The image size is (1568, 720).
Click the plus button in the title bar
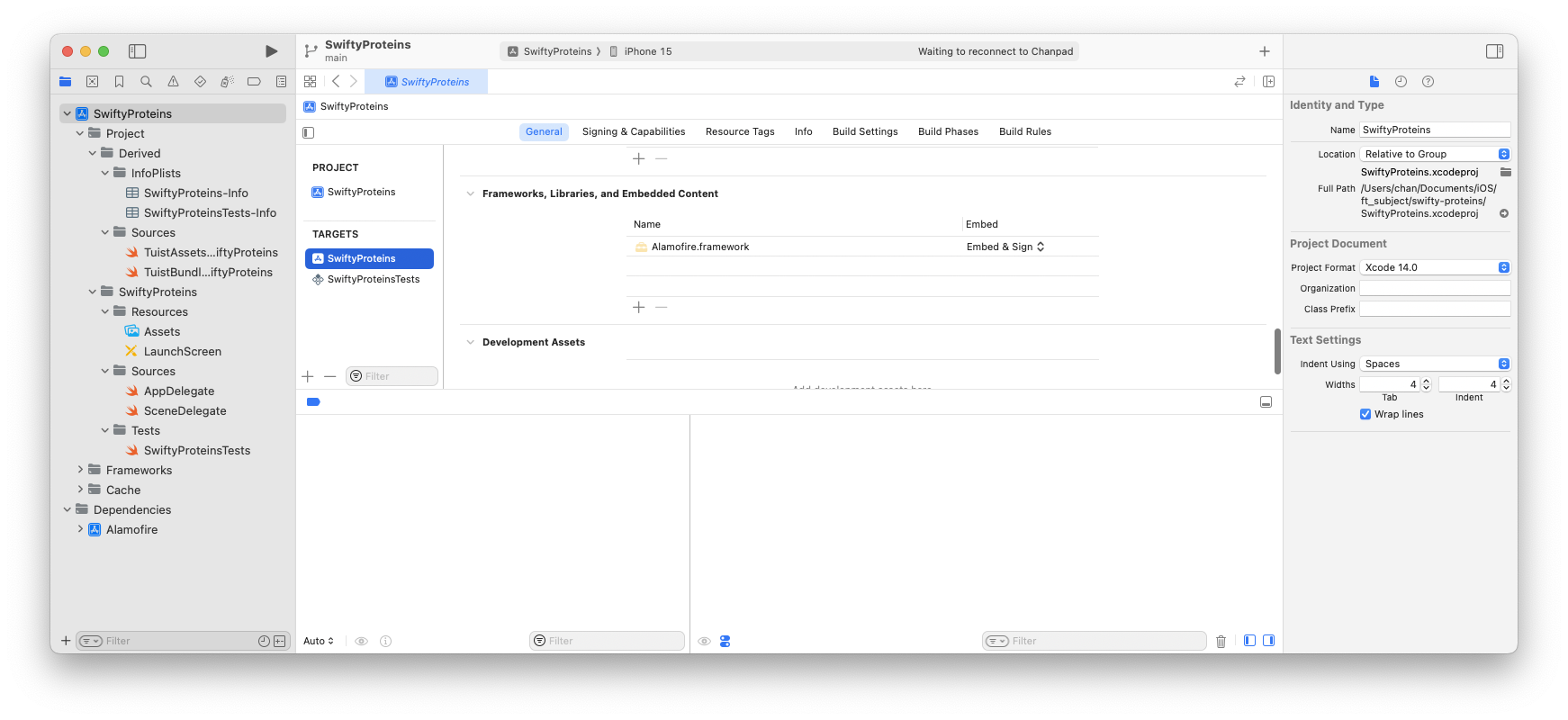point(1264,51)
